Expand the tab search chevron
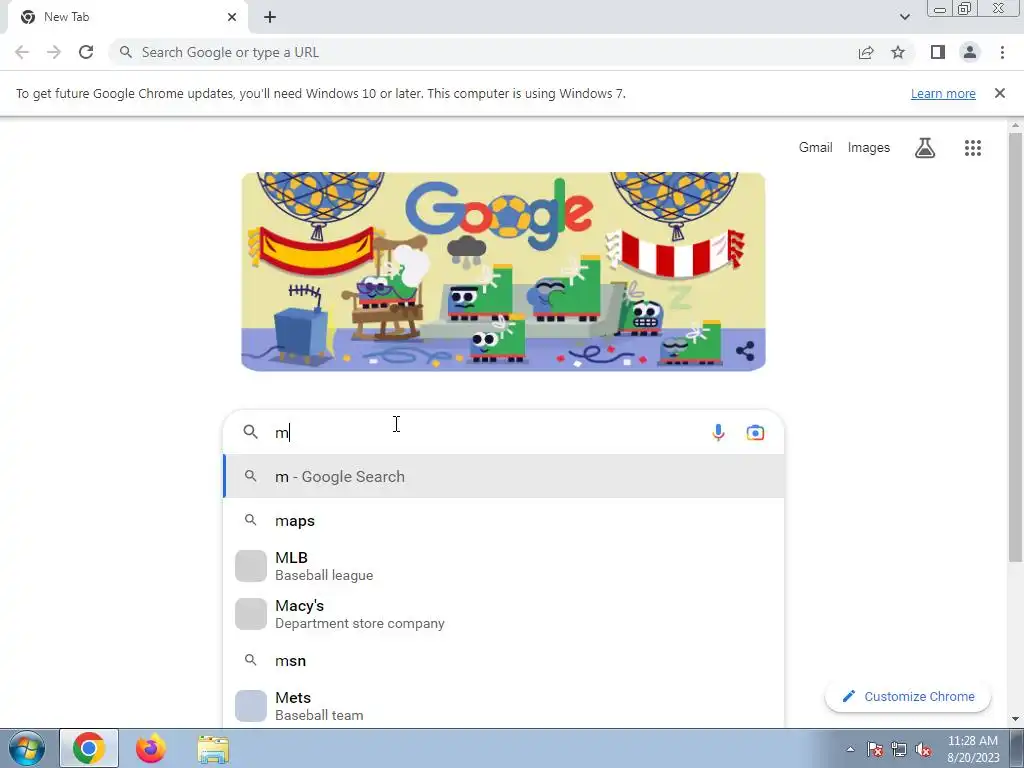1024x768 pixels. (x=904, y=17)
